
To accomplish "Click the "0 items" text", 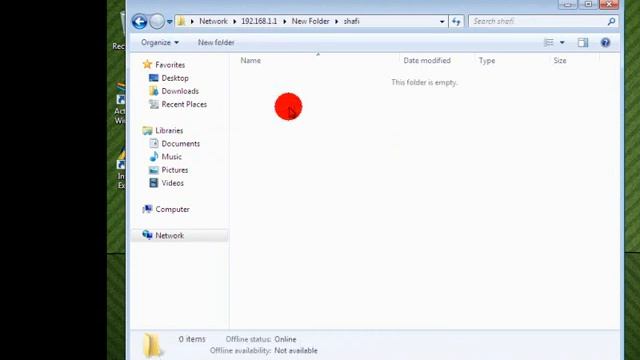I will tap(192, 339).
